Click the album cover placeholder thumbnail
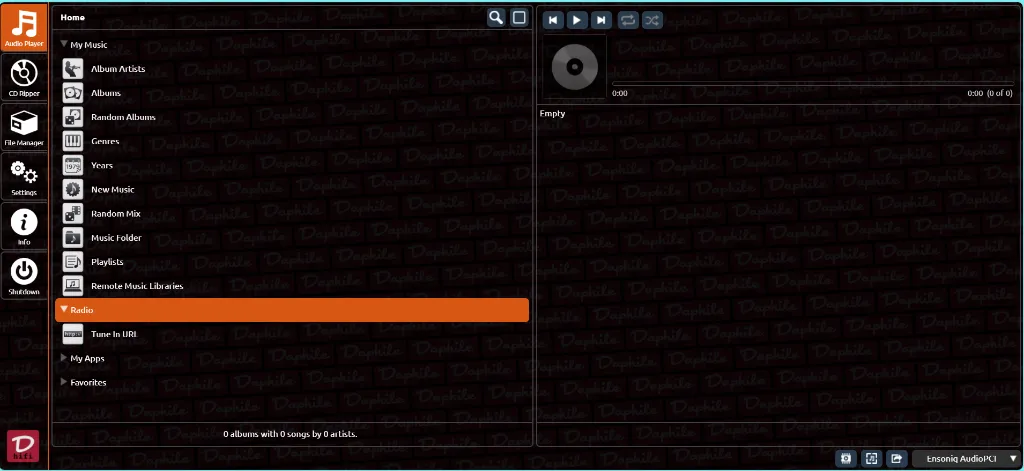Screen dimensions: 1024x471 coord(575,67)
